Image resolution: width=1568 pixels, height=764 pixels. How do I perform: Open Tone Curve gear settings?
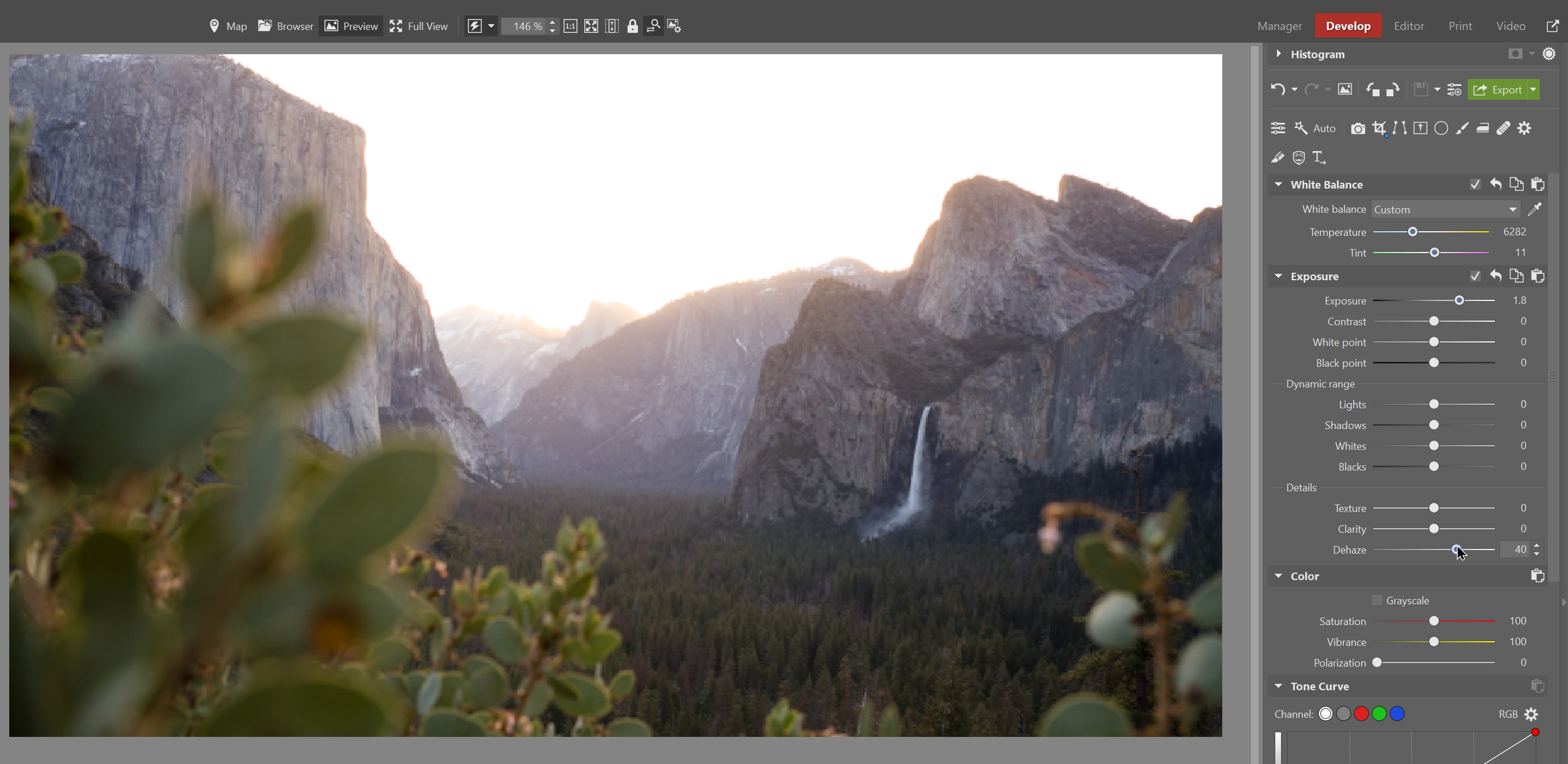pyautogui.click(x=1531, y=713)
